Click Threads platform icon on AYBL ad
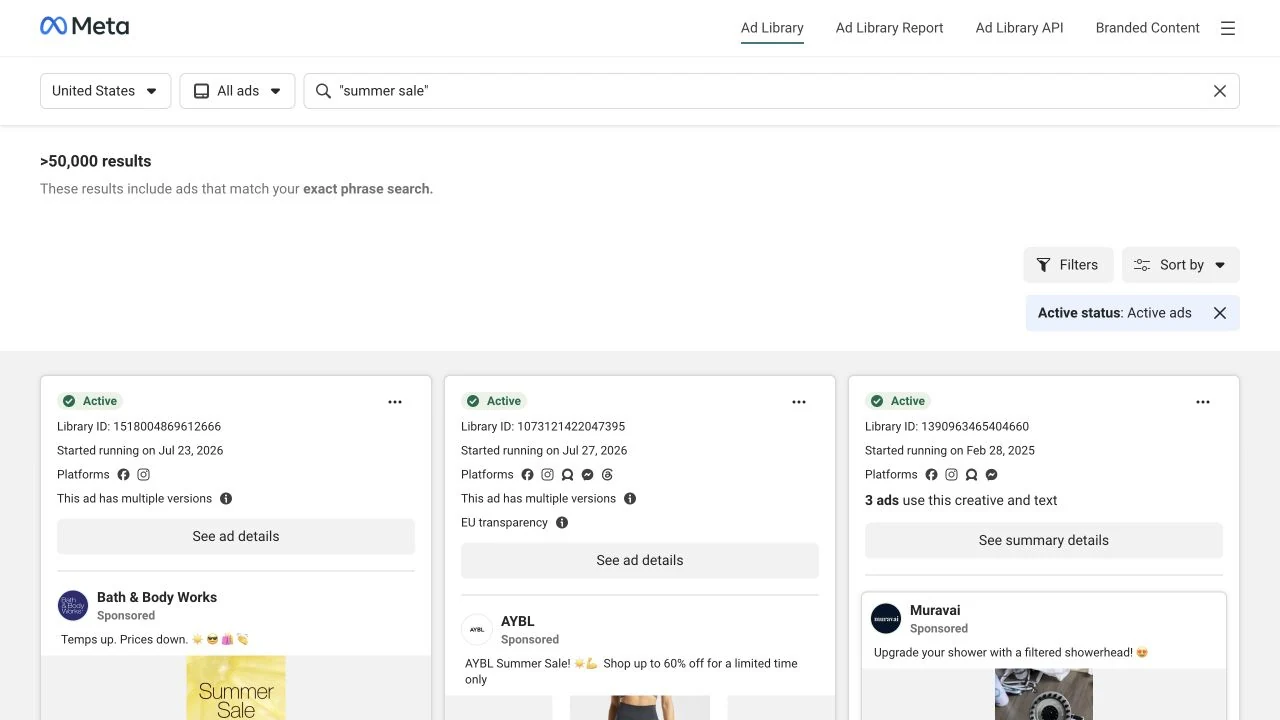The image size is (1280, 720). coord(607,475)
